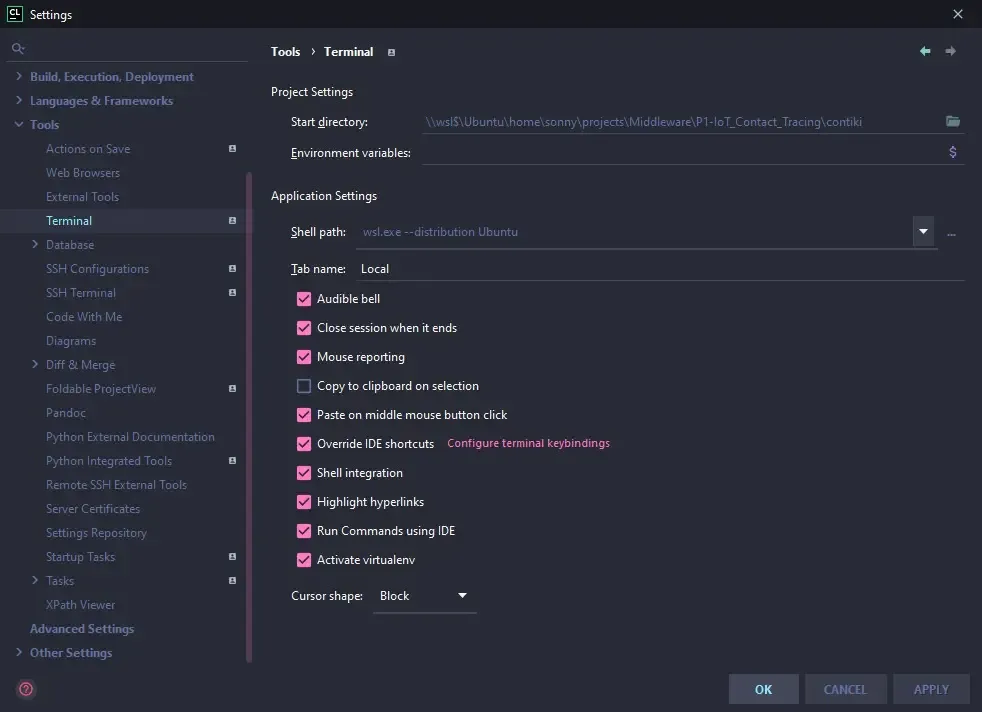Click the search magnifier icon in settings
This screenshot has height=712, width=982.
(x=17, y=48)
